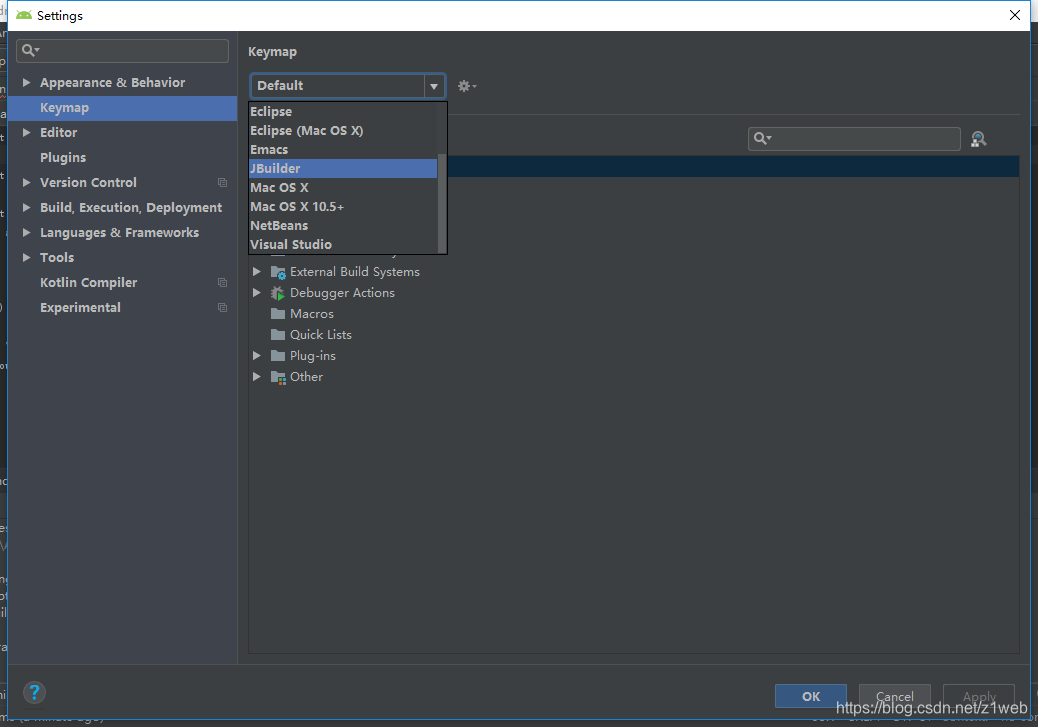Open the Default keymap dropdown arrow
Image resolution: width=1038 pixels, height=727 pixels.
click(434, 86)
